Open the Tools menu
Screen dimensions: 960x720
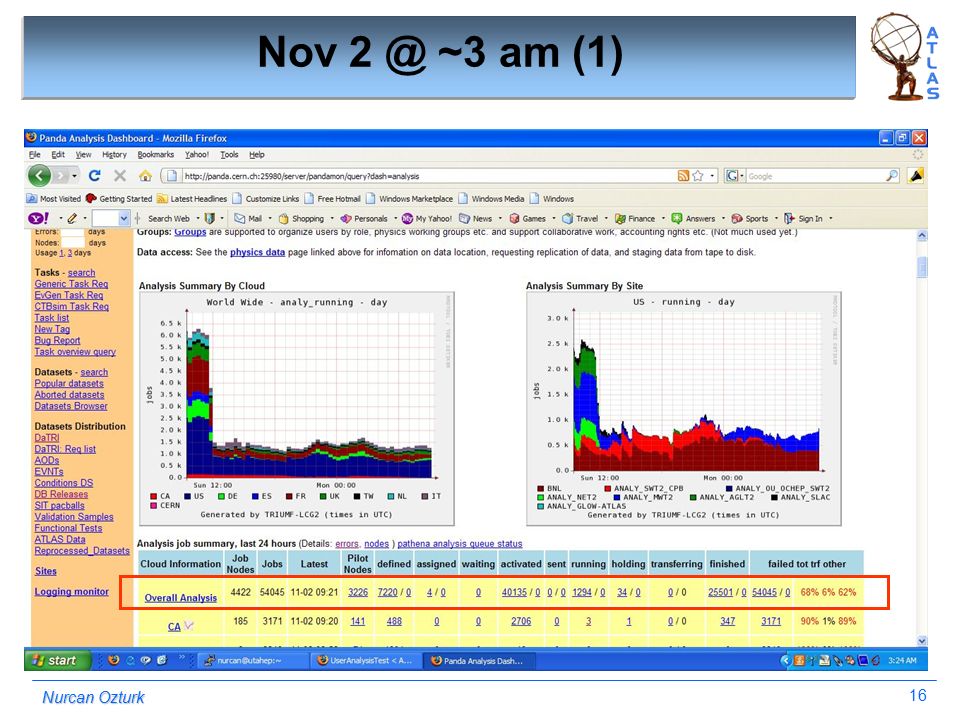[229, 155]
